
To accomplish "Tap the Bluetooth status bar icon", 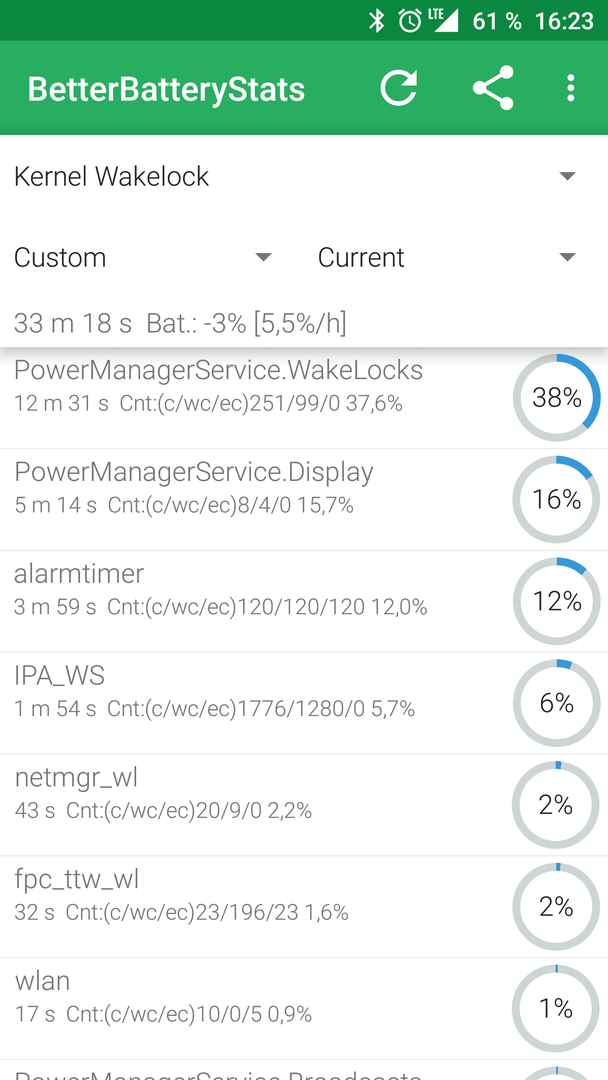I will click(376, 21).
